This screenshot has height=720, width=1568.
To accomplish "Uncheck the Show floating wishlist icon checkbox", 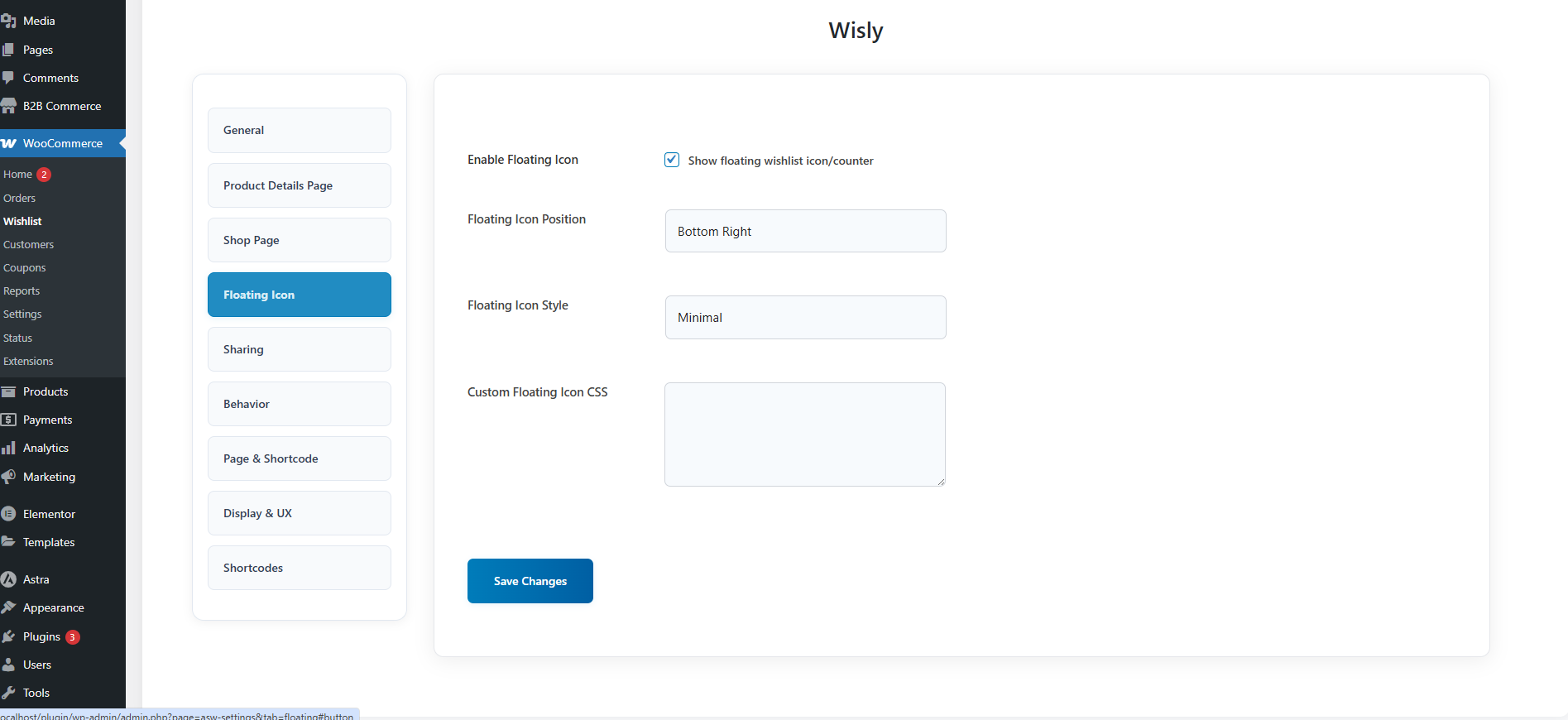I will tap(672, 160).
